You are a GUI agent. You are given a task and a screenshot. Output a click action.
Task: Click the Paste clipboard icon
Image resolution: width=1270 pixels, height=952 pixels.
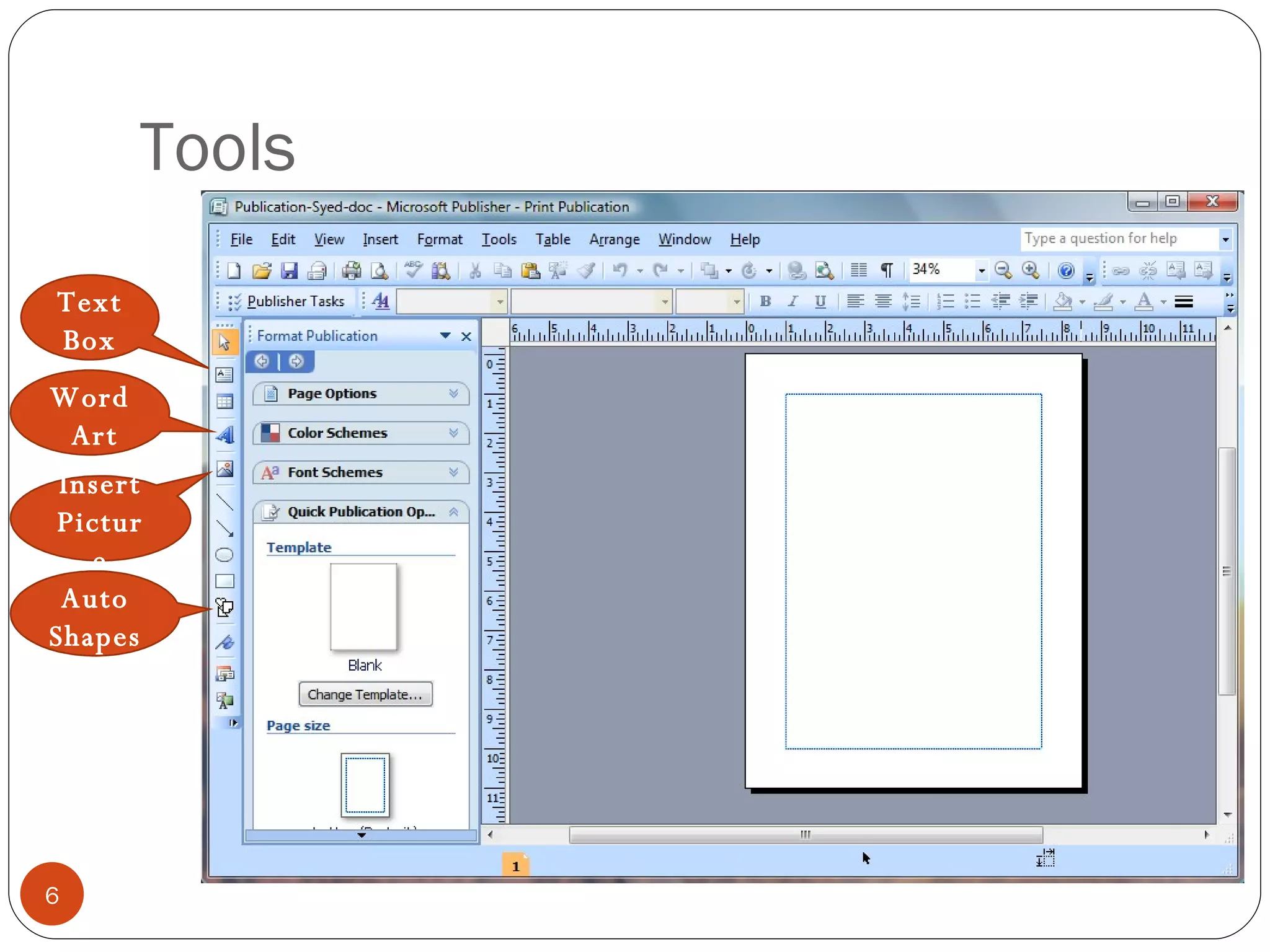pyautogui.click(x=530, y=271)
